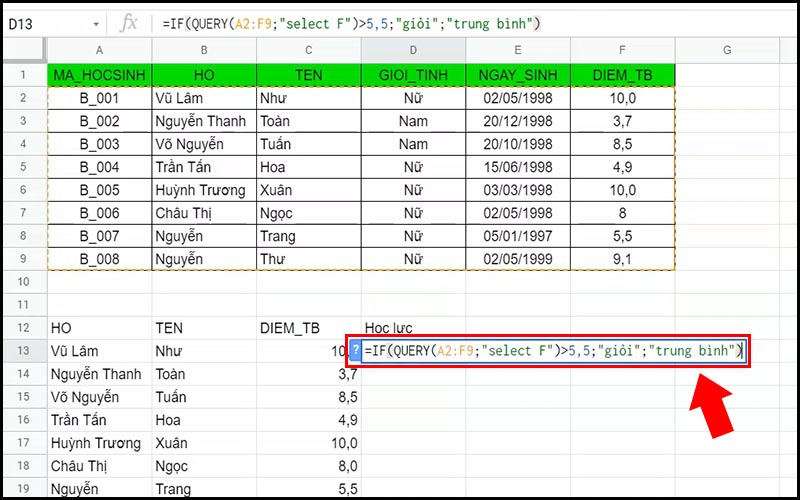Click cell B_005
The image size is (800, 500).
(x=99, y=190)
